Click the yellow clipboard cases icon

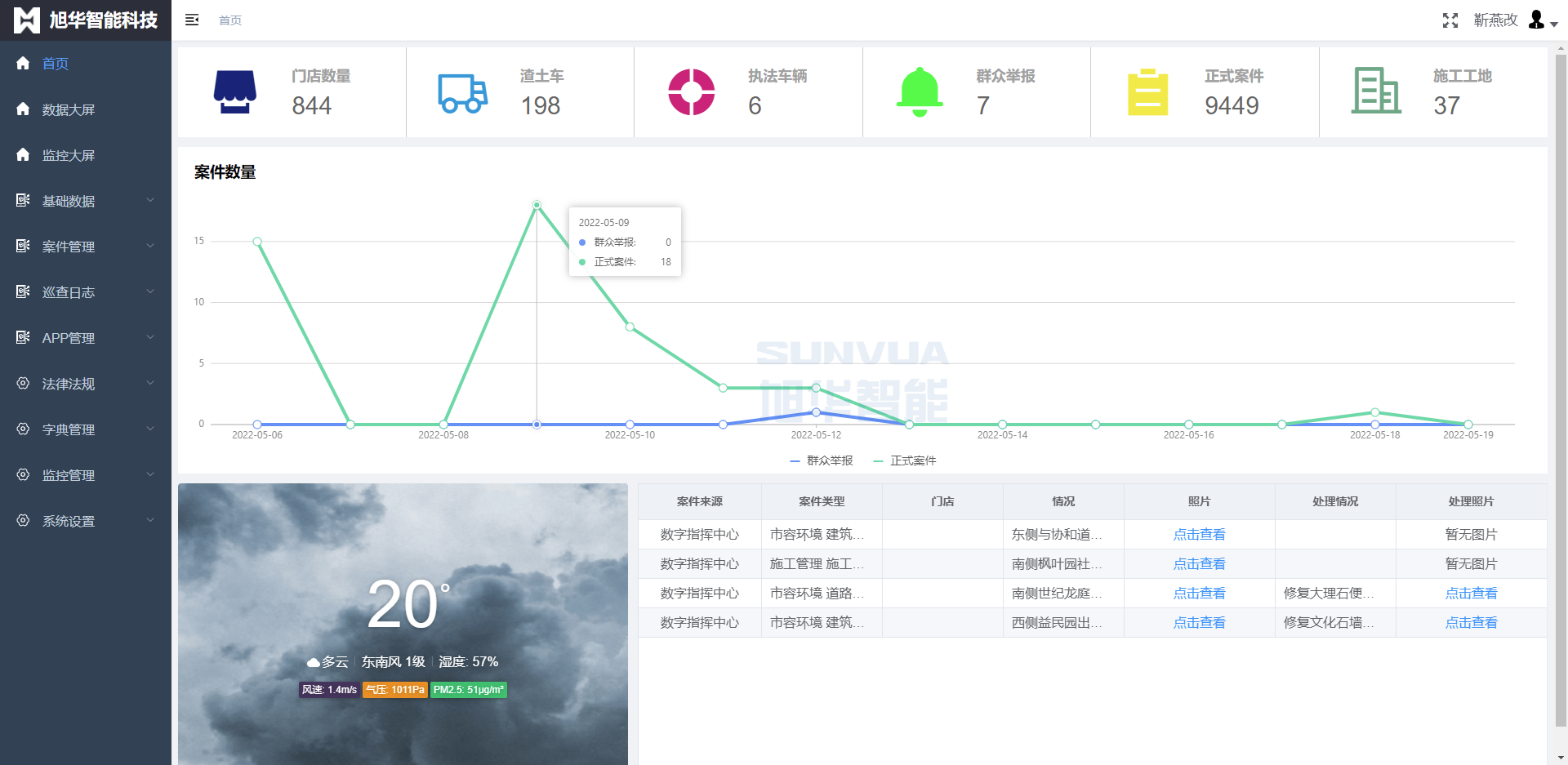point(1147,92)
